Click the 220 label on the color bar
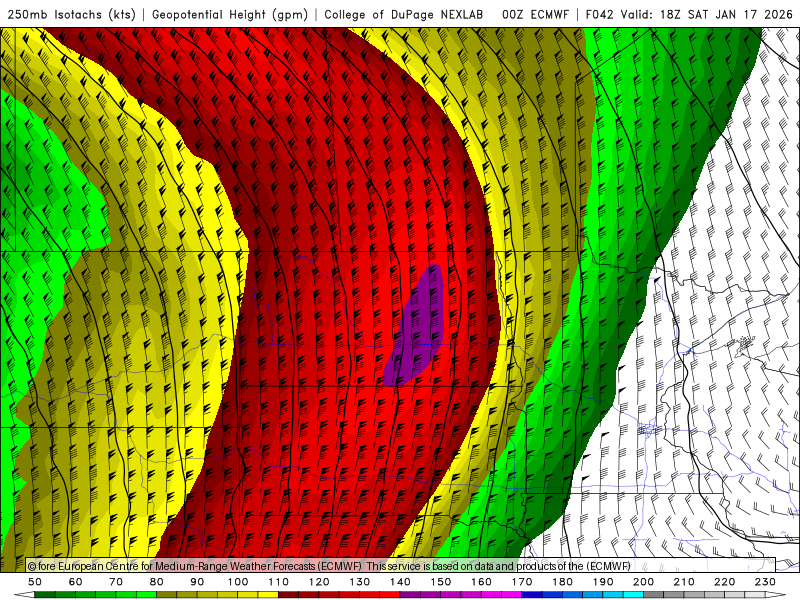Viewport: 800px width, 600px height. tap(726, 582)
